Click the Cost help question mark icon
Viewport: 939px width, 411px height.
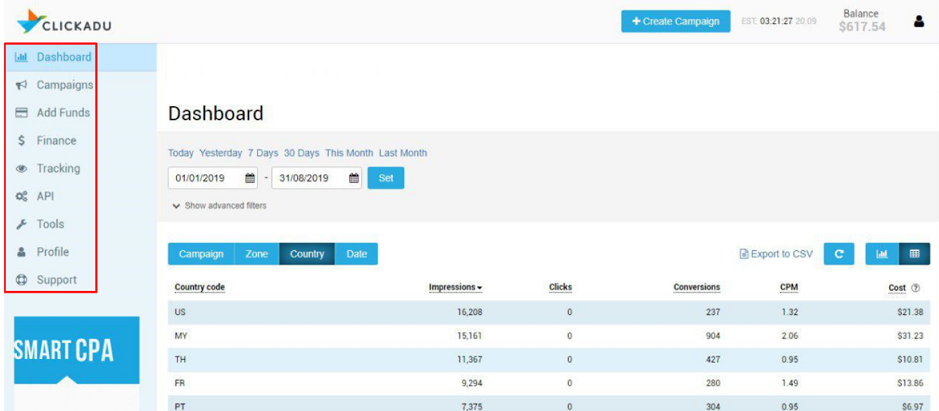[x=915, y=288]
